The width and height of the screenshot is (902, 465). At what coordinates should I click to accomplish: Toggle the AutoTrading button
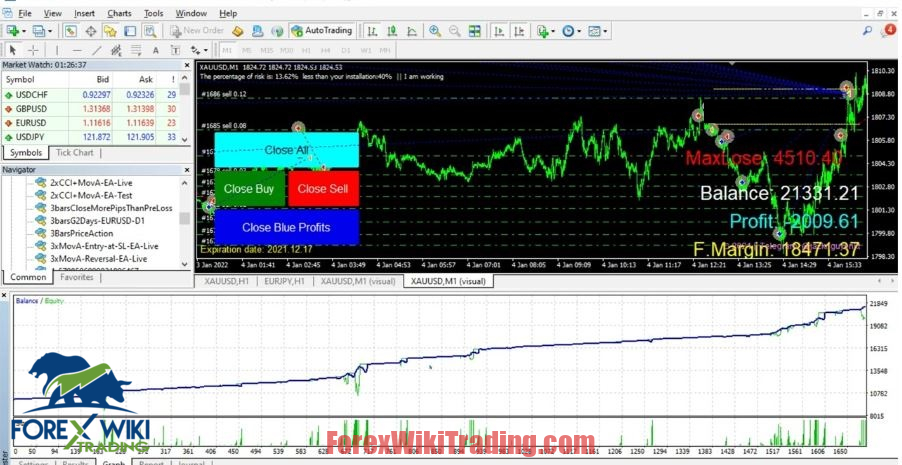321,31
